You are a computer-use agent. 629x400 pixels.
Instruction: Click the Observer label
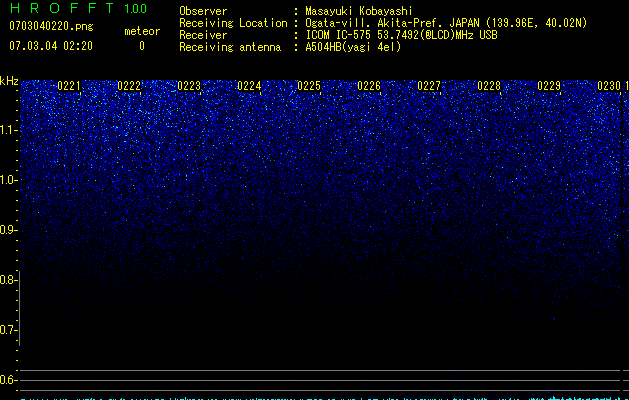point(203,11)
